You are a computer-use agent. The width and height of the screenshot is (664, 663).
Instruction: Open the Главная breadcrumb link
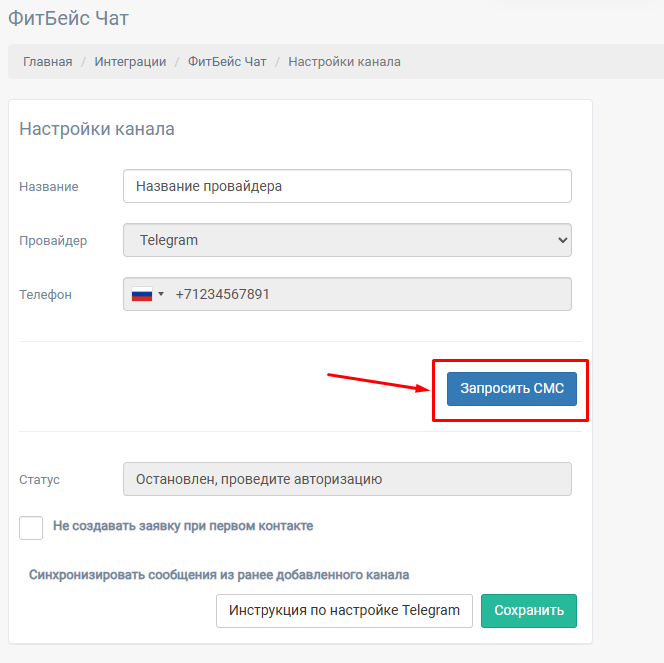tap(47, 62)
